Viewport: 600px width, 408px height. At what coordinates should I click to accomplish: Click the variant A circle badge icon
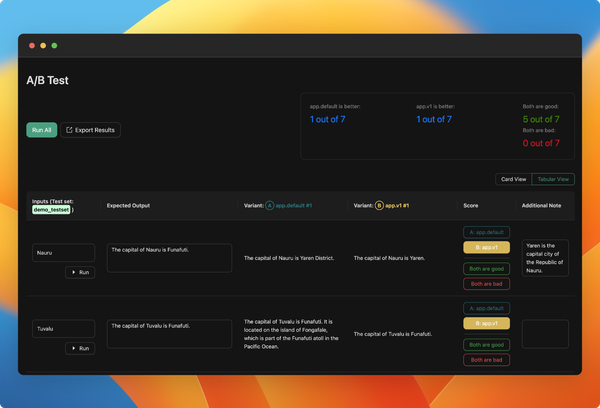[270, 205]
